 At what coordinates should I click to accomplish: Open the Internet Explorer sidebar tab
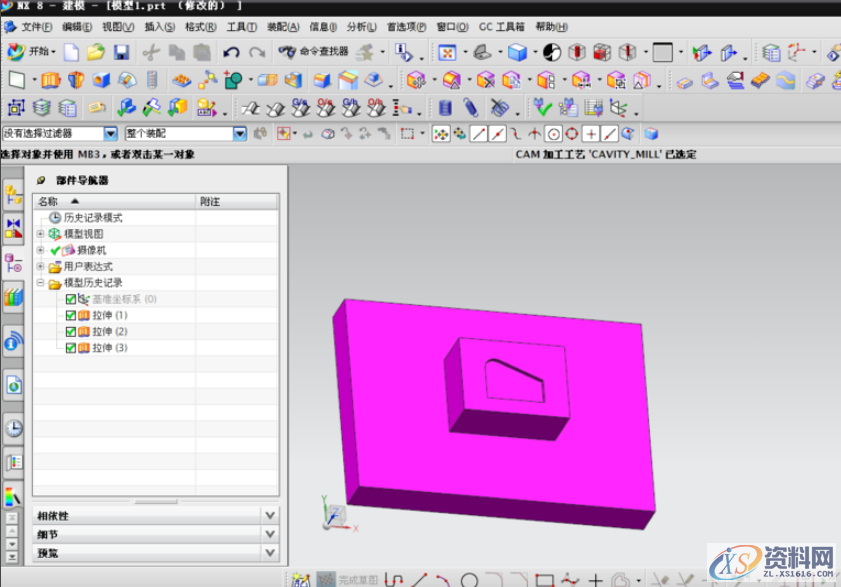(14, 384)
